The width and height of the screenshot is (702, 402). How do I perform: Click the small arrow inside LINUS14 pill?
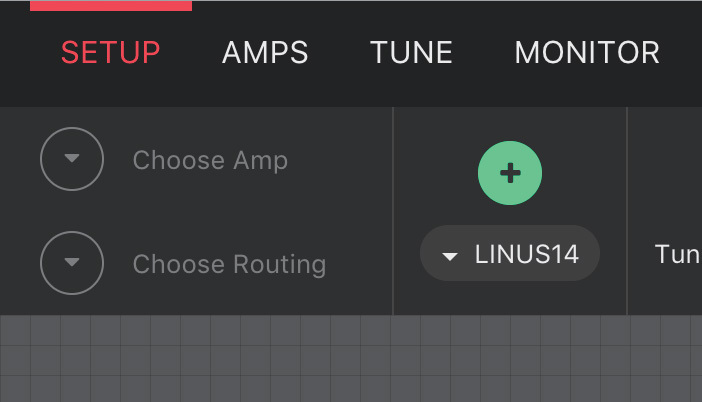(449, 256)
